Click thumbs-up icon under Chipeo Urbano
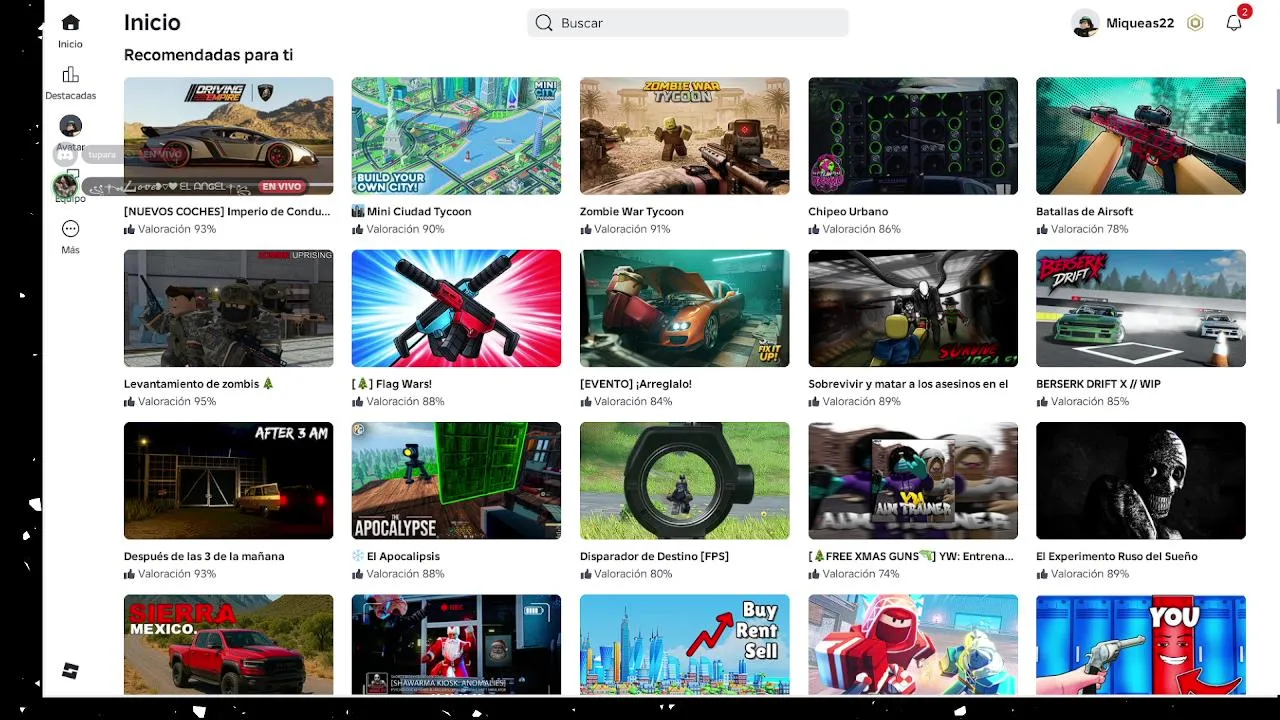Screen dimensions: 1280x720 coord(814,229)
